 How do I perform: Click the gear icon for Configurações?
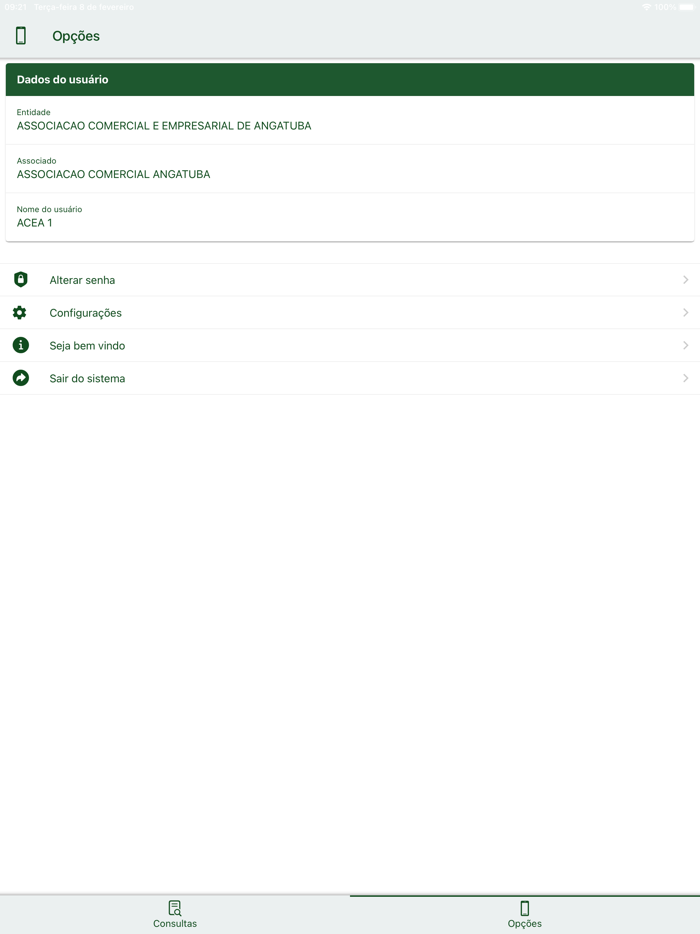pyautogui.click(x=20, y=313)
